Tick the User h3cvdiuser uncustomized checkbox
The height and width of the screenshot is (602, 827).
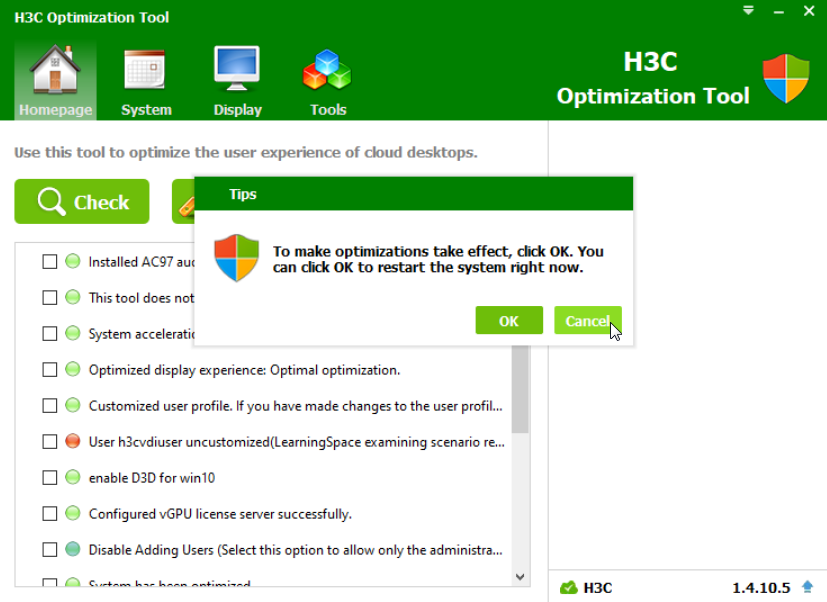coord(50,442)
